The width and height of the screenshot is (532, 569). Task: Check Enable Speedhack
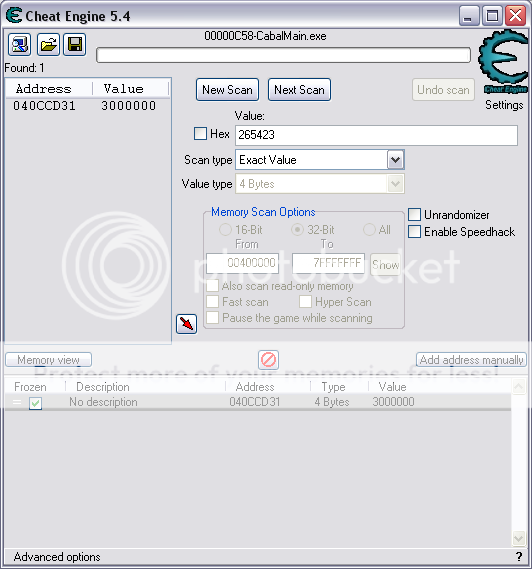pos(414,232)
